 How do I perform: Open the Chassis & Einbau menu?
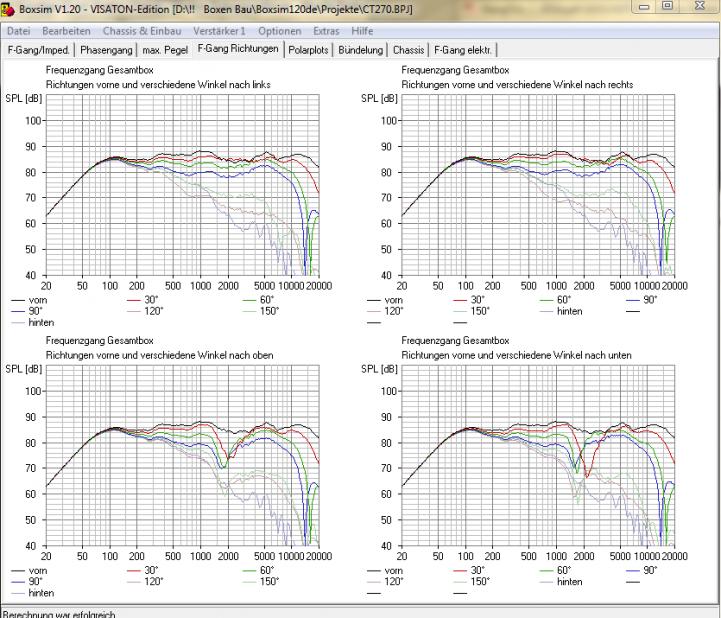(x=142, y=31)
